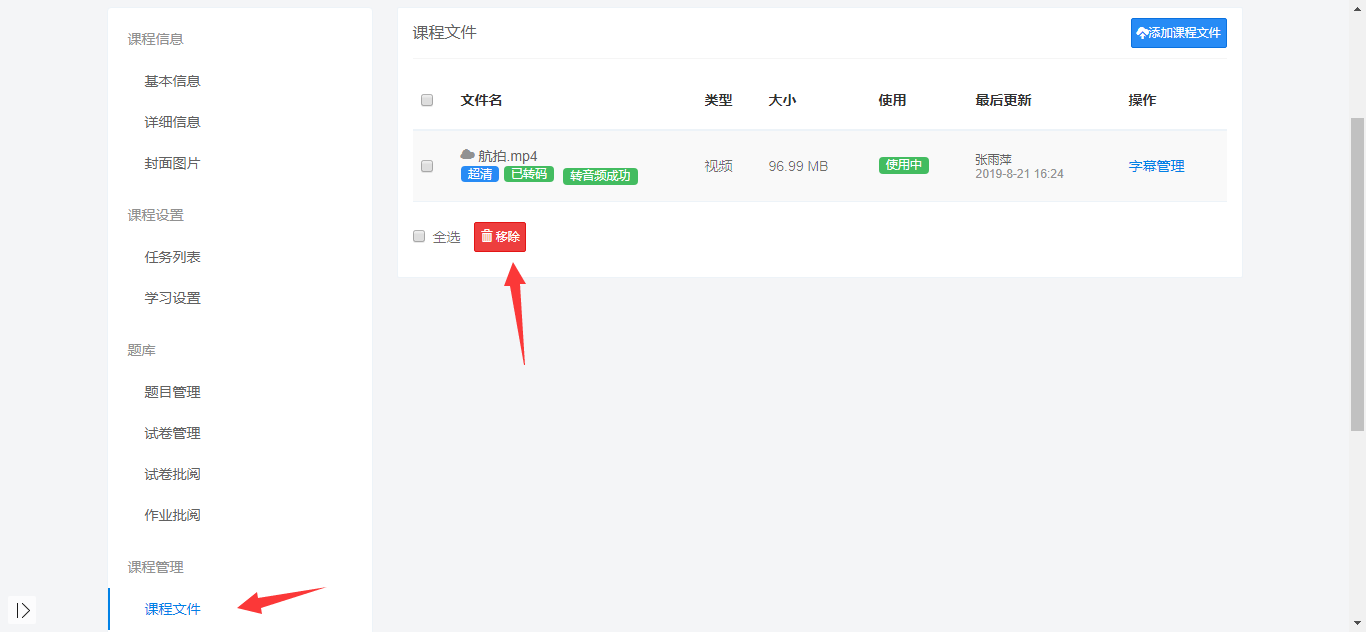This screenshot has width=1366, height=632.
Task: Select 课程文件 in sidebar
Action: (x=172, y=609)
